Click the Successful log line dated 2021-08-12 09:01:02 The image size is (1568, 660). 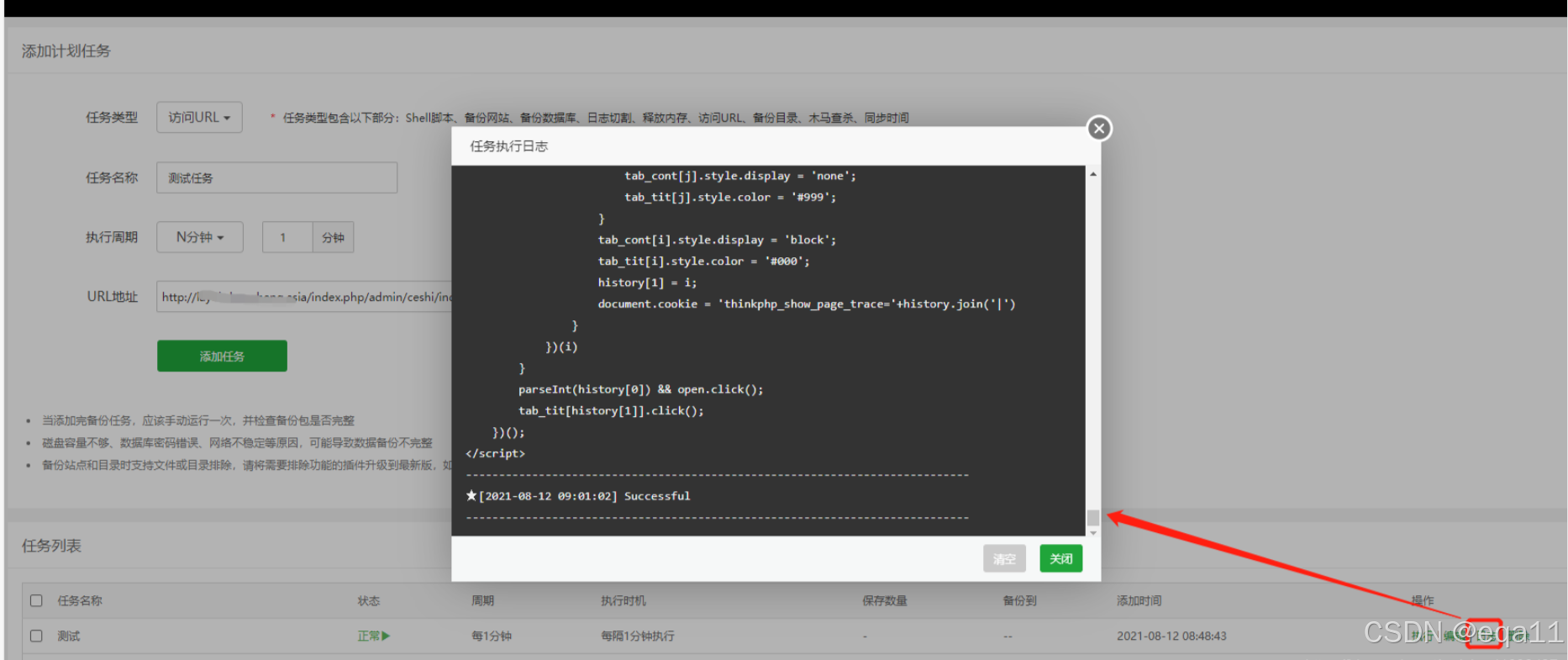pyautogui.click(x=578, y=496)
